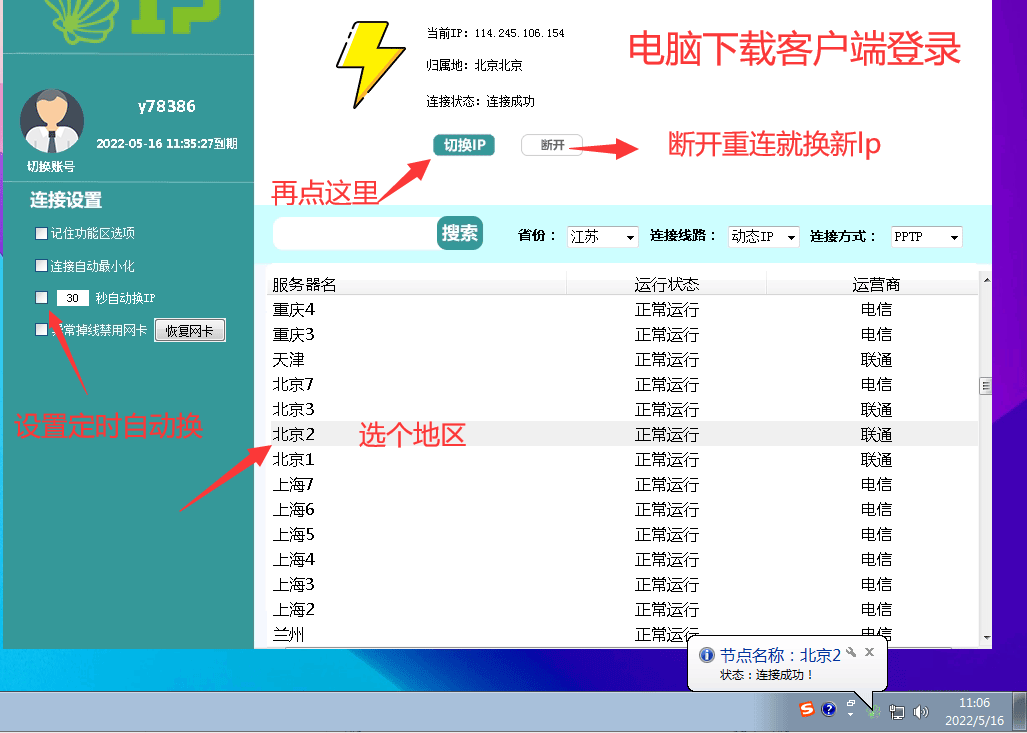Open Sogou input method tray icon
The width and height of the screenshot is (1027, 733).
pos(806,710)
